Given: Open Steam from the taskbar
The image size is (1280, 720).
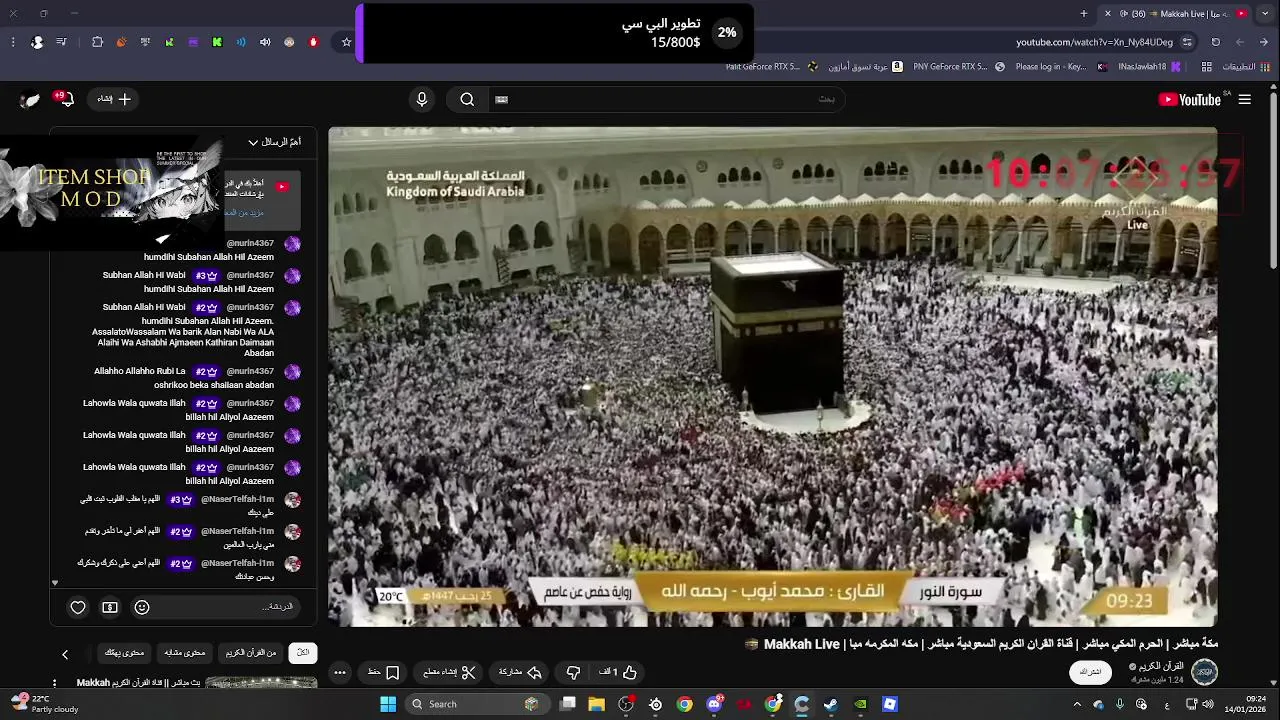Looking at the screenshot, I should click(x=831, y=704).
